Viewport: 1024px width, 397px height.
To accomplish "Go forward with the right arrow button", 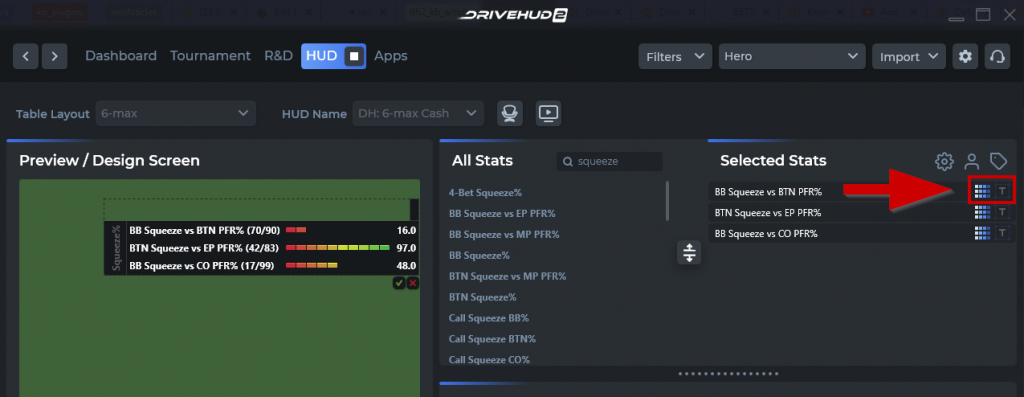I will [55, 57].
